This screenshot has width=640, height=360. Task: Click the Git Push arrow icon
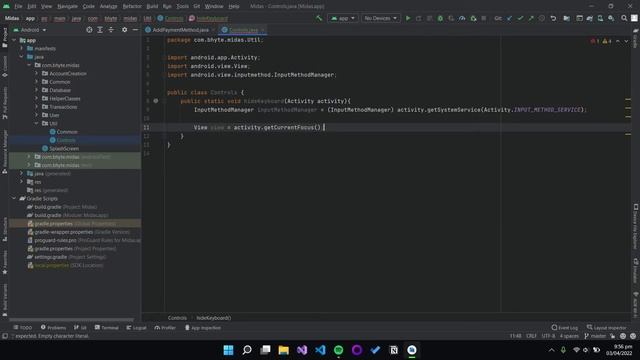(x=531, y=18)
